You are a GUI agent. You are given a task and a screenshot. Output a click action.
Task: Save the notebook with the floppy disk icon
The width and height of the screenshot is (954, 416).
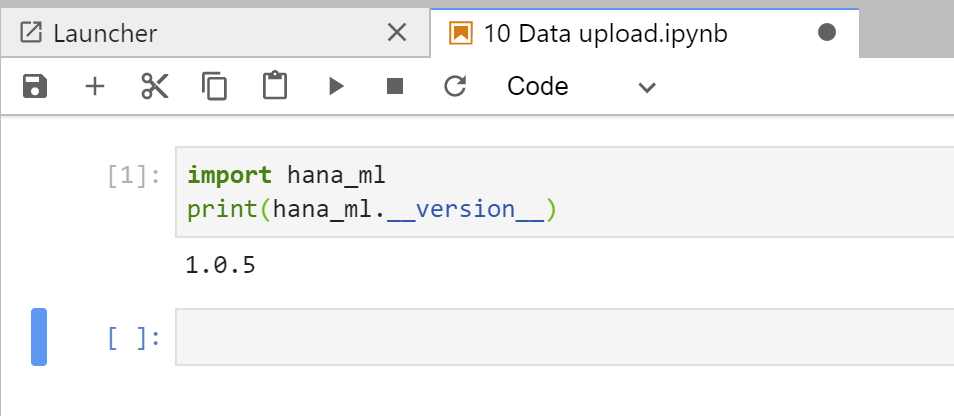(x=35, y=86)
